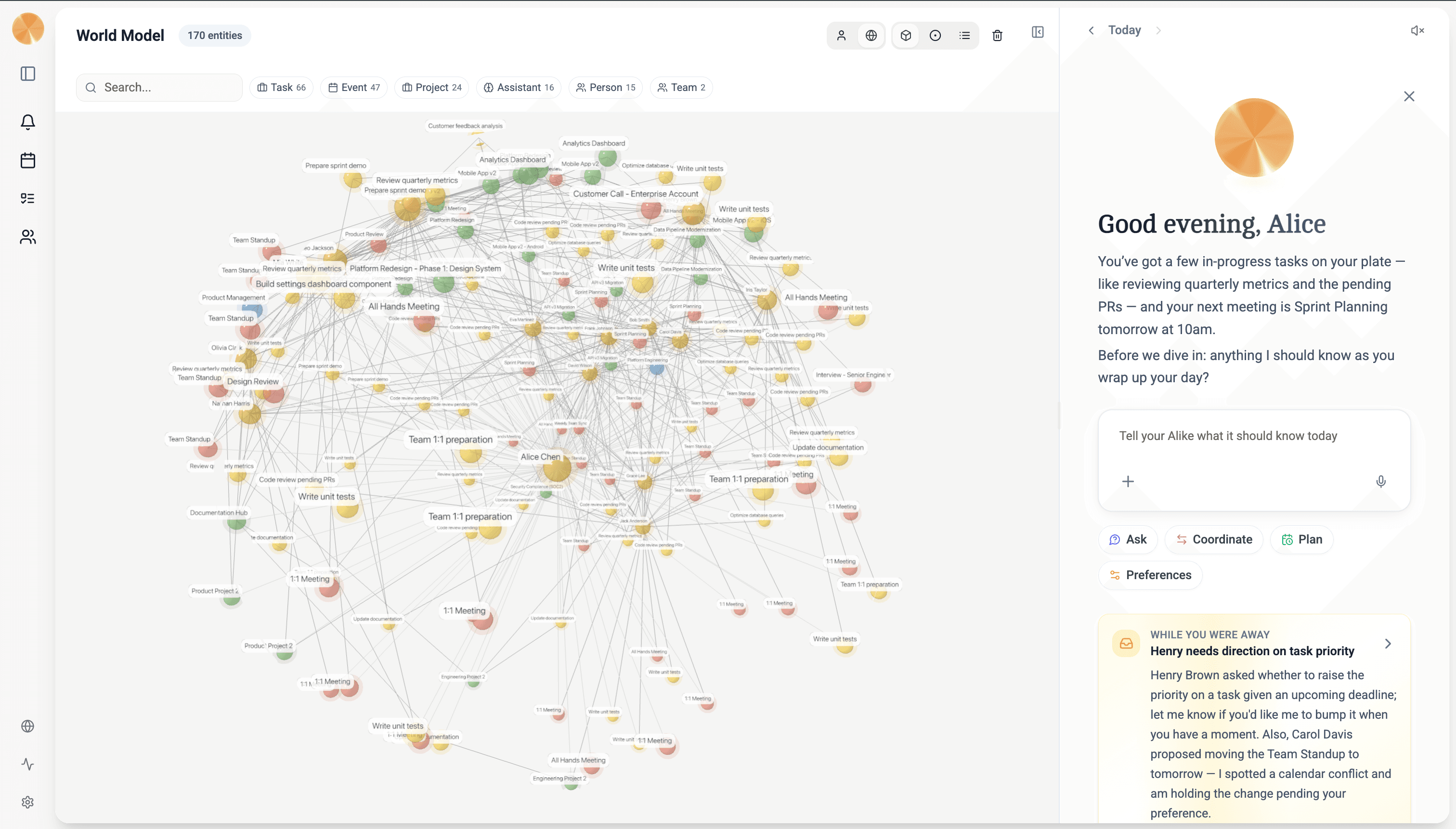Open the notifications bell in sidebar
This screenshot has width=1456, height=829.
tap(27, 122)
